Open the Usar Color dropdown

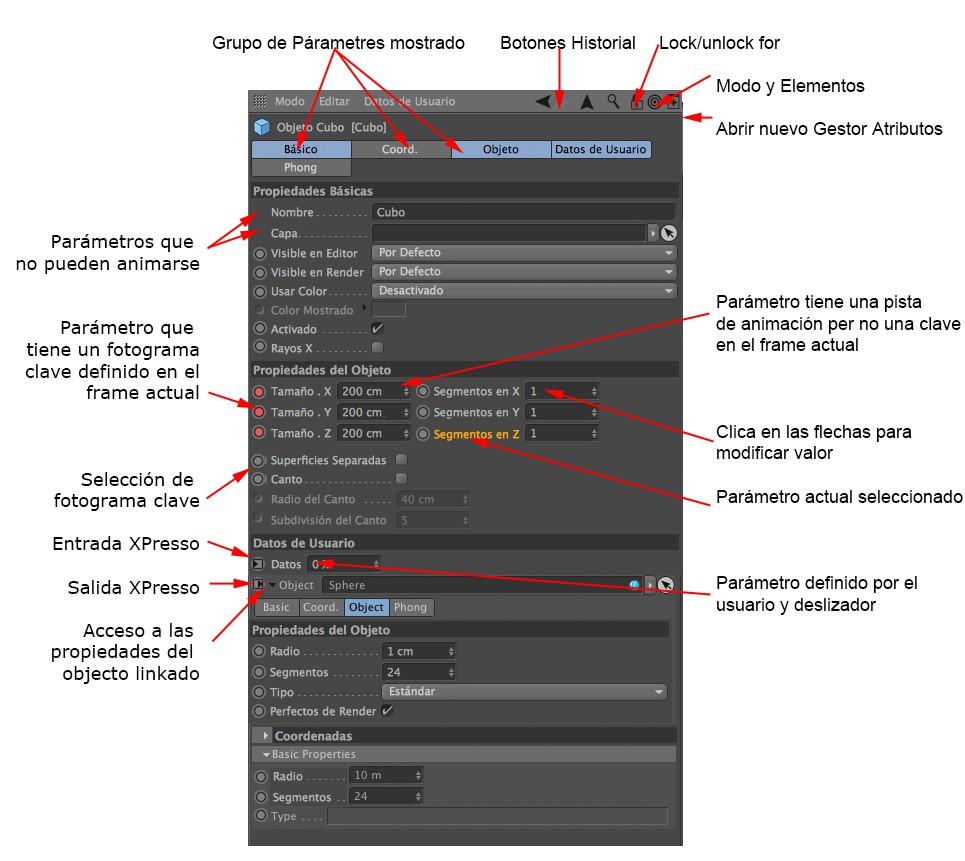point(524,290)
